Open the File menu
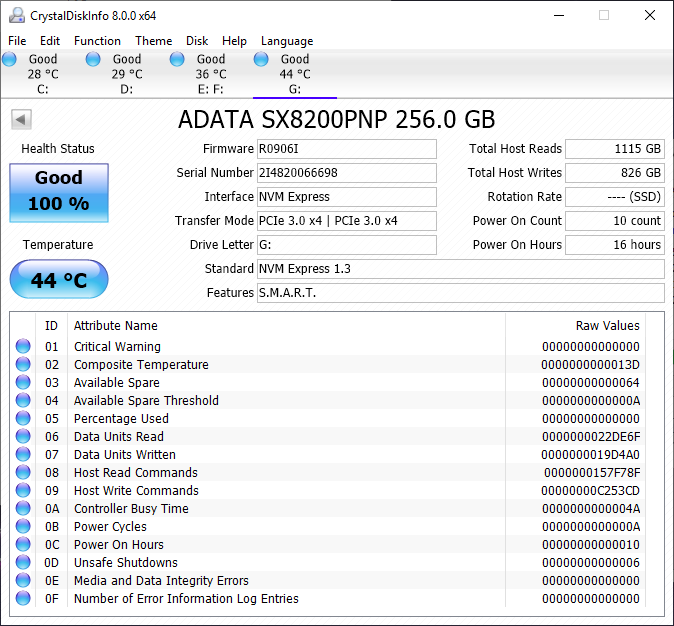Screen dimensions: 674x626 [x=17, y=41]
